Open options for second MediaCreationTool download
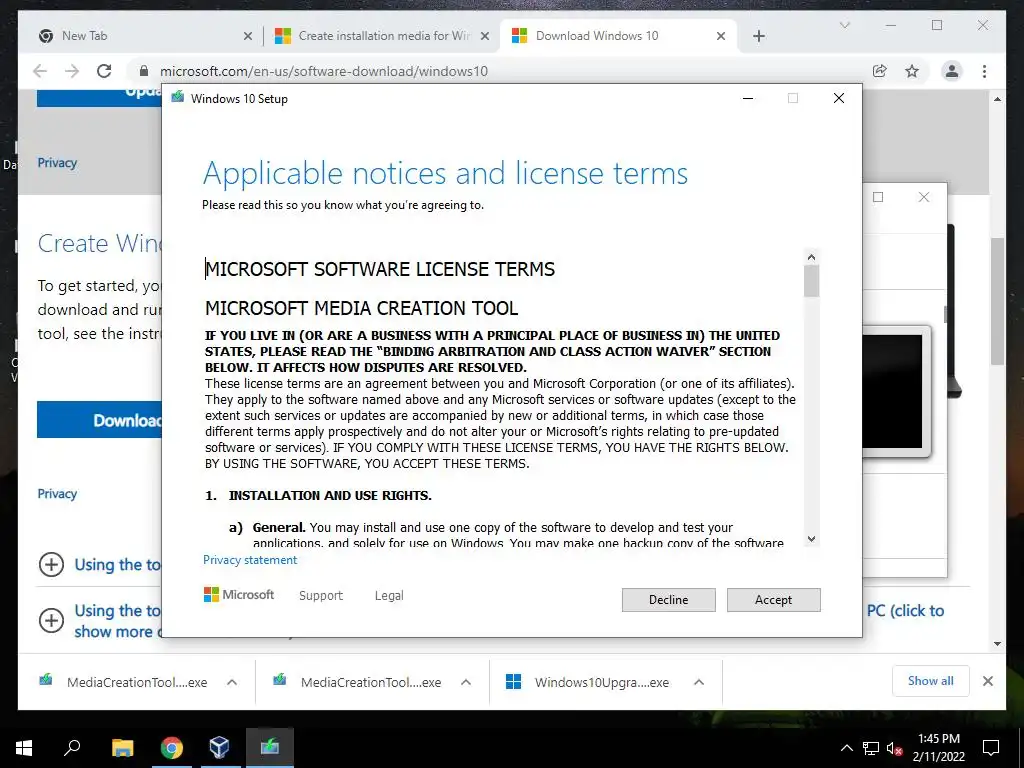 [466, 682]
